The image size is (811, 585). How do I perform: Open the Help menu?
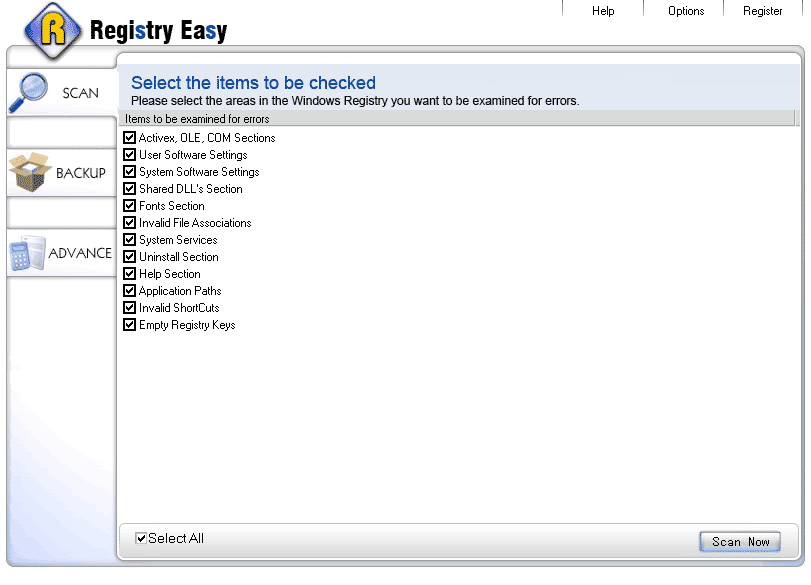(x=603, y=11)
